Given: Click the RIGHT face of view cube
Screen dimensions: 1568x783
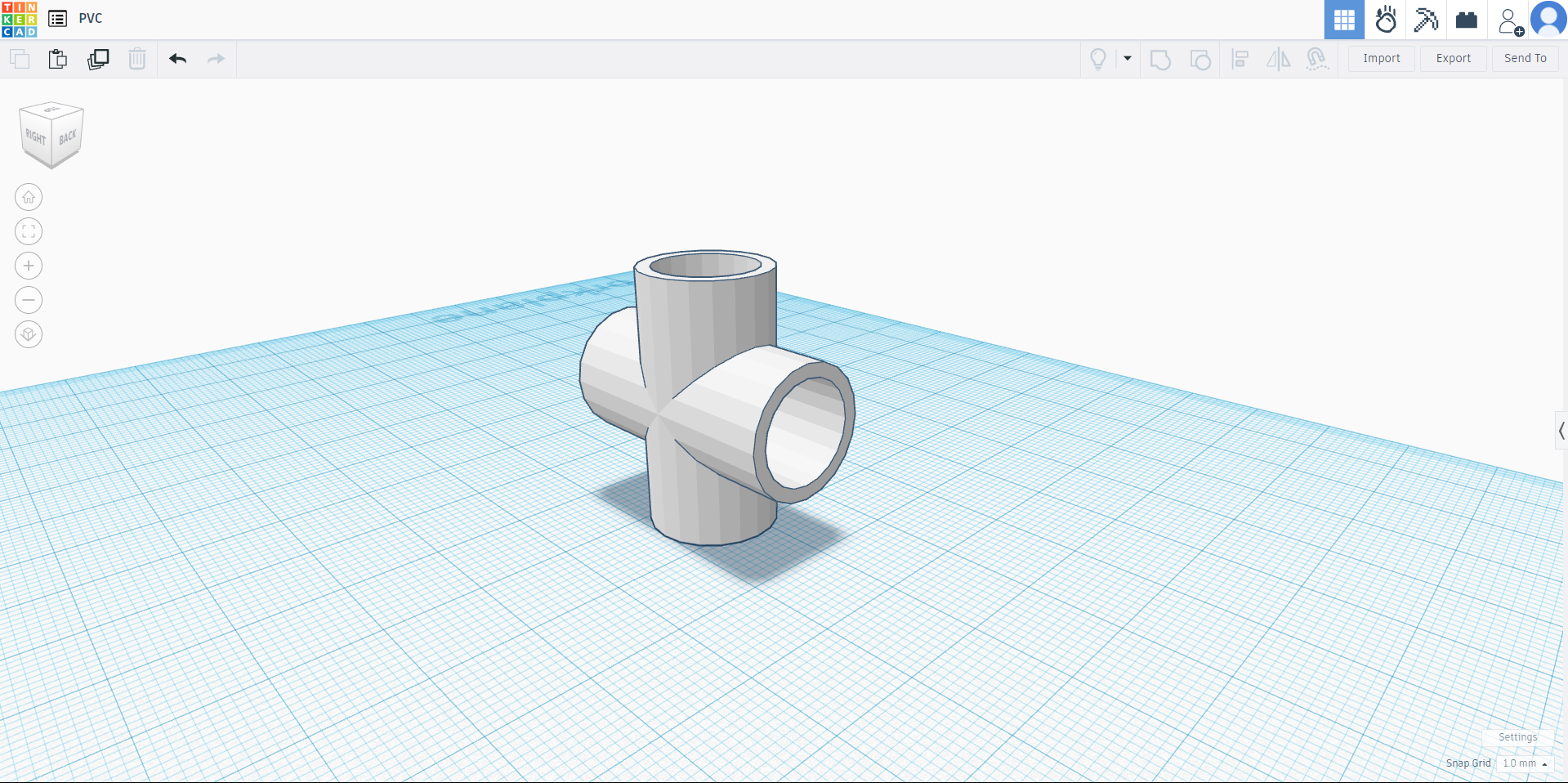Looking at the screenshot, I should pos(36,137).
